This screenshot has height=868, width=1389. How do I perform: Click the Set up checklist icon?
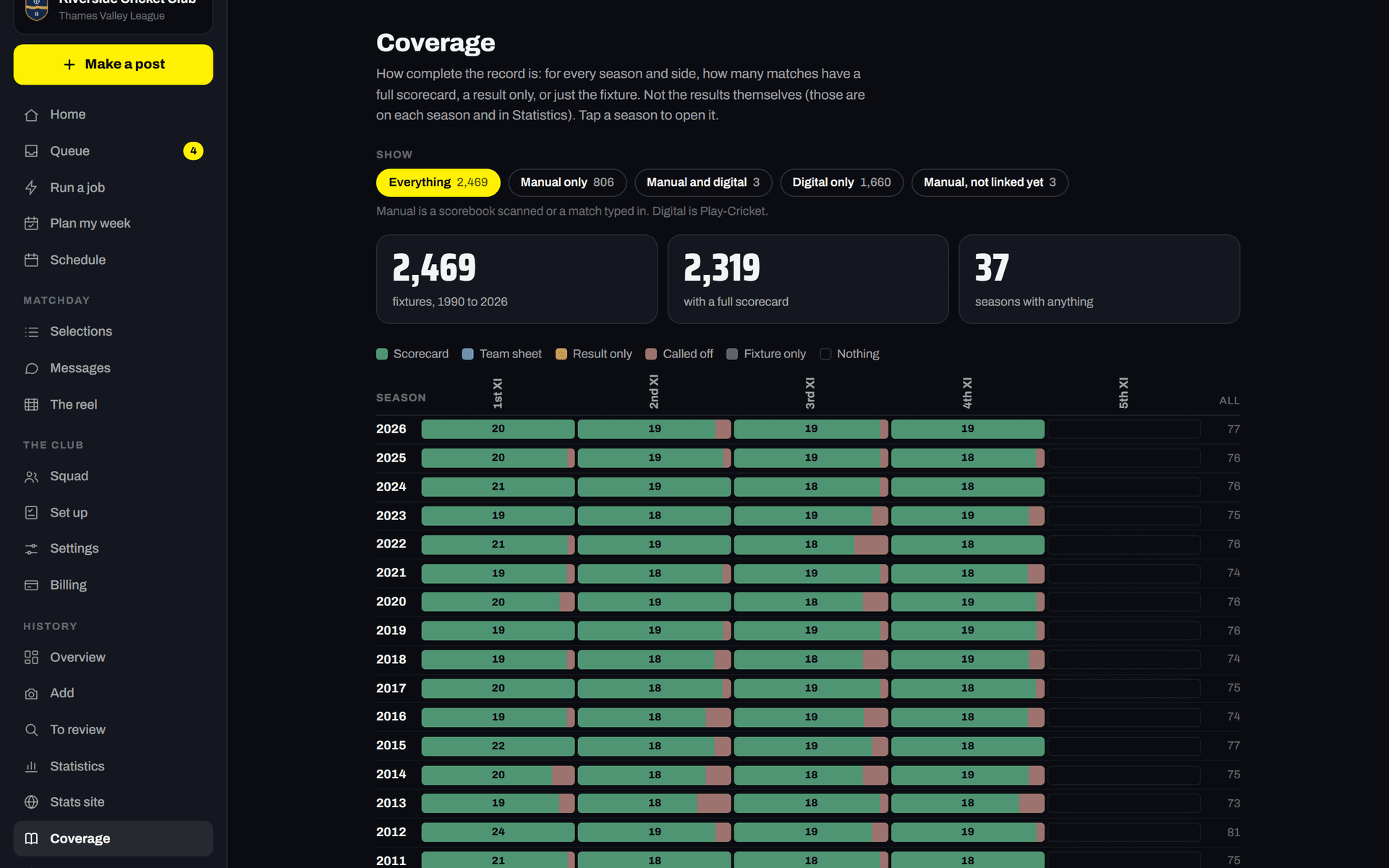point(31,512)
